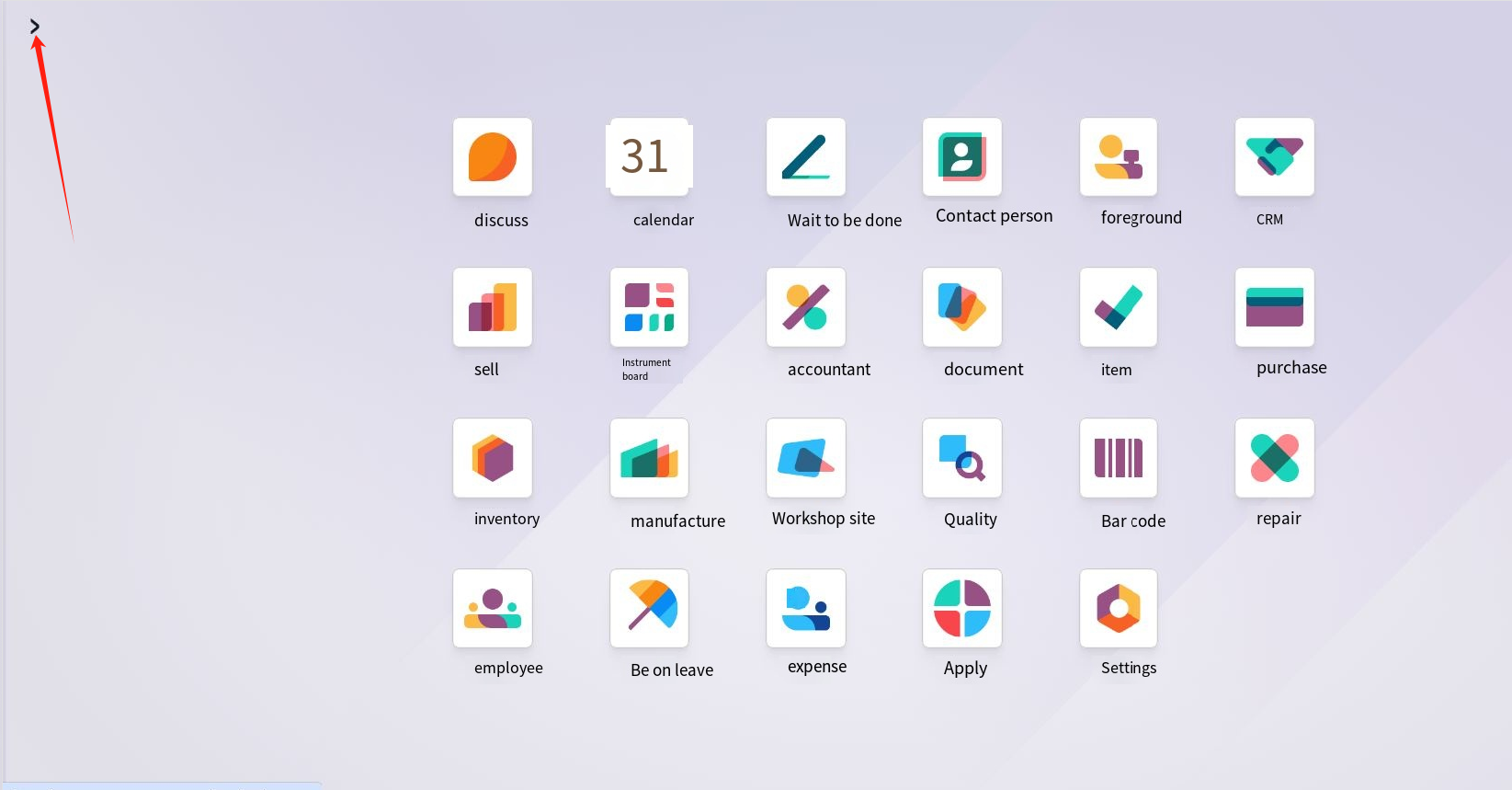
Task: Open the discuss app icon
Action: tap(493, 157)
